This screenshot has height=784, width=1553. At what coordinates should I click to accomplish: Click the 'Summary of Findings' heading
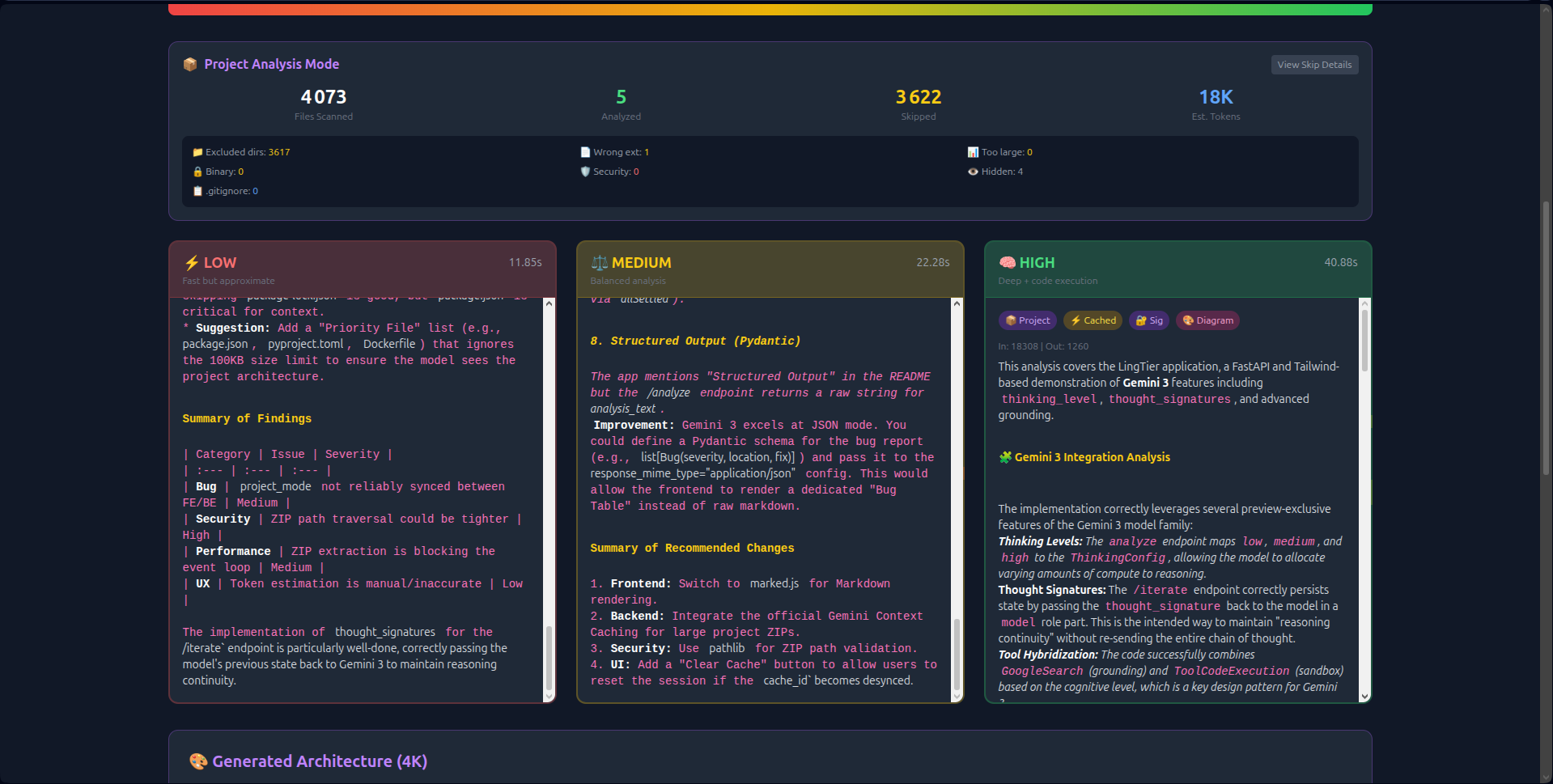(247, 418)
